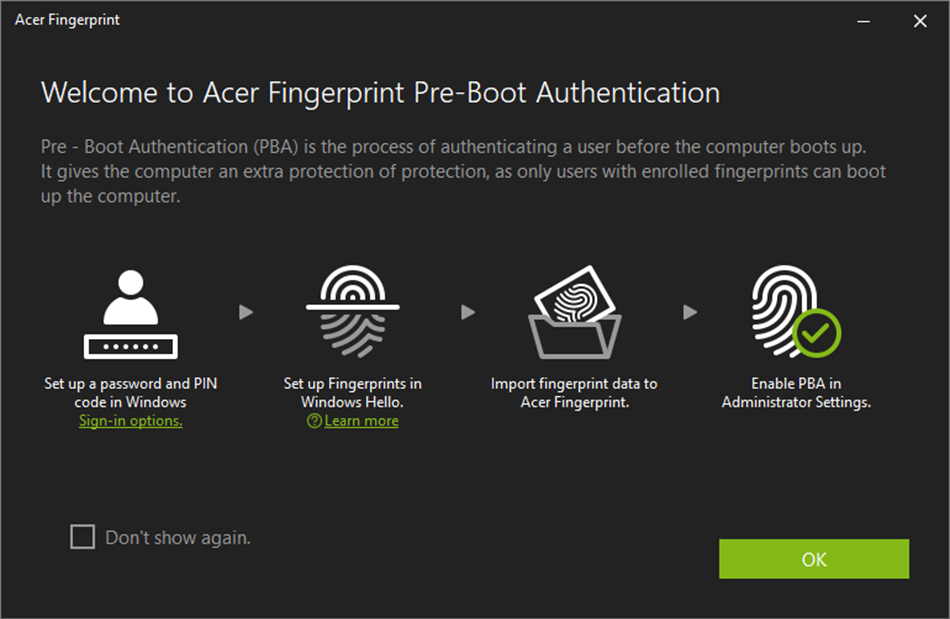950x619 pixels.
Task: Select the Import fingerprint data step label
Action: [574, 392]
